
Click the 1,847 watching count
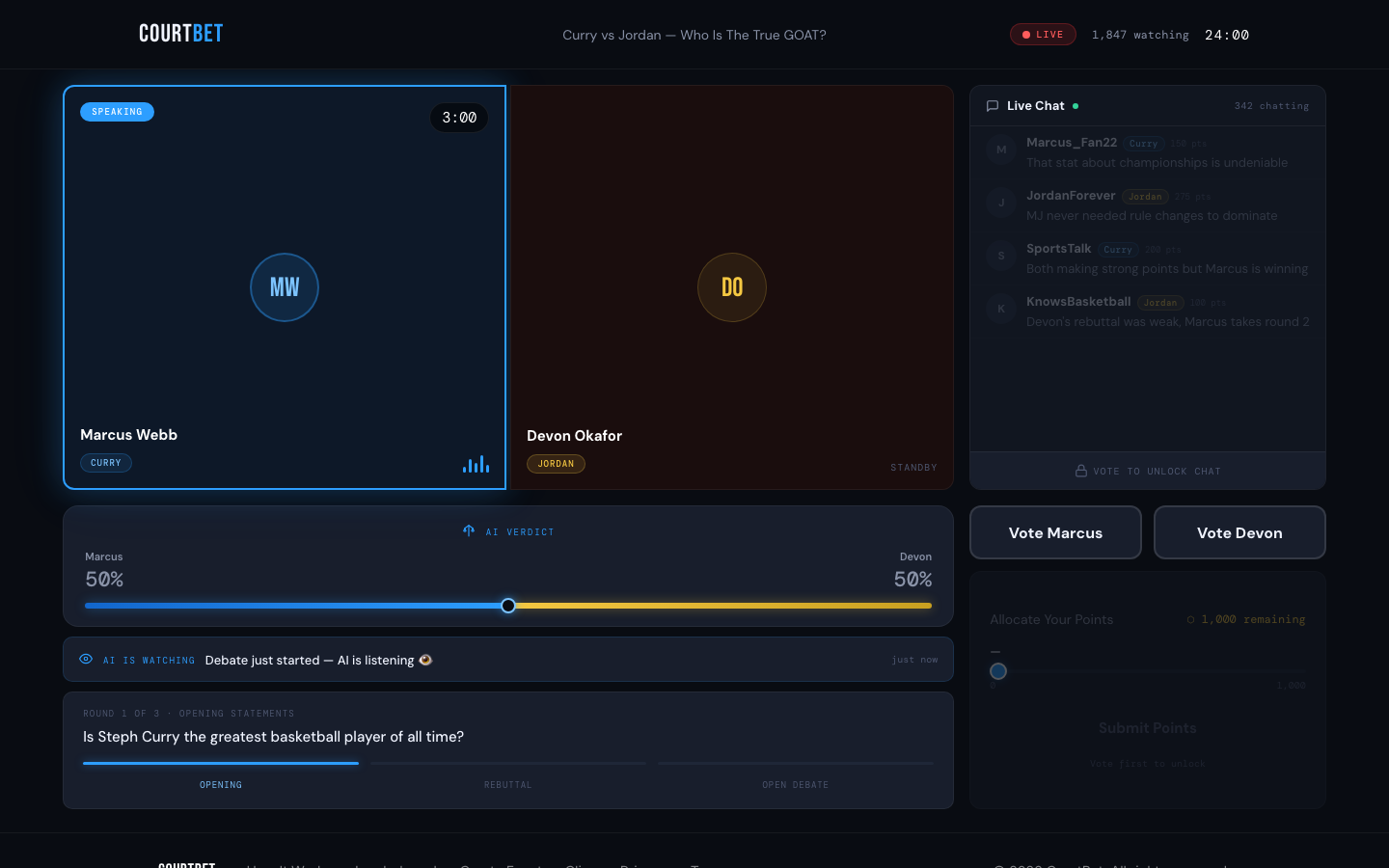coord(1140,35)
